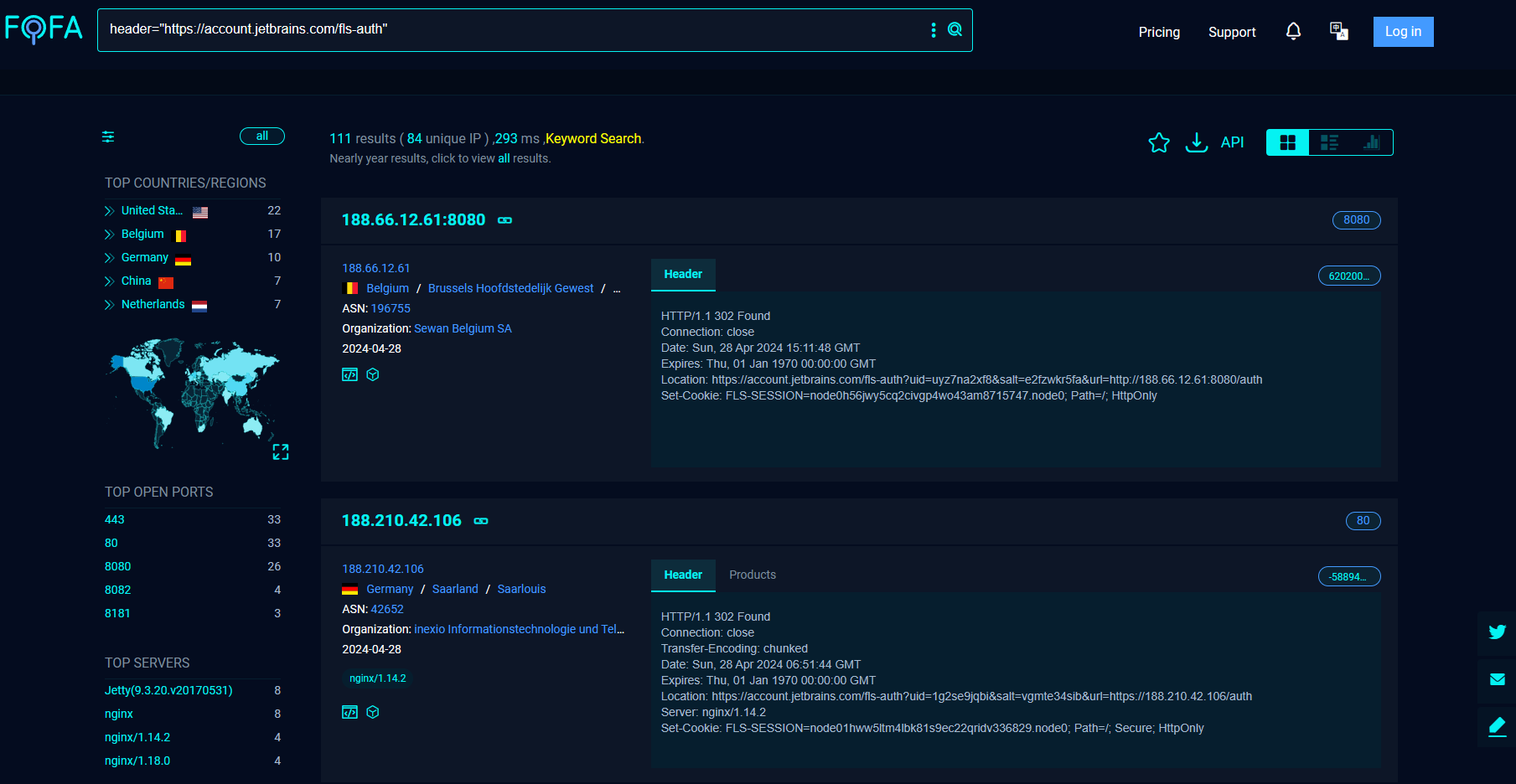Click ASN 196755 link
Viewport: 1516px width, 784px height.
point(391,308)
